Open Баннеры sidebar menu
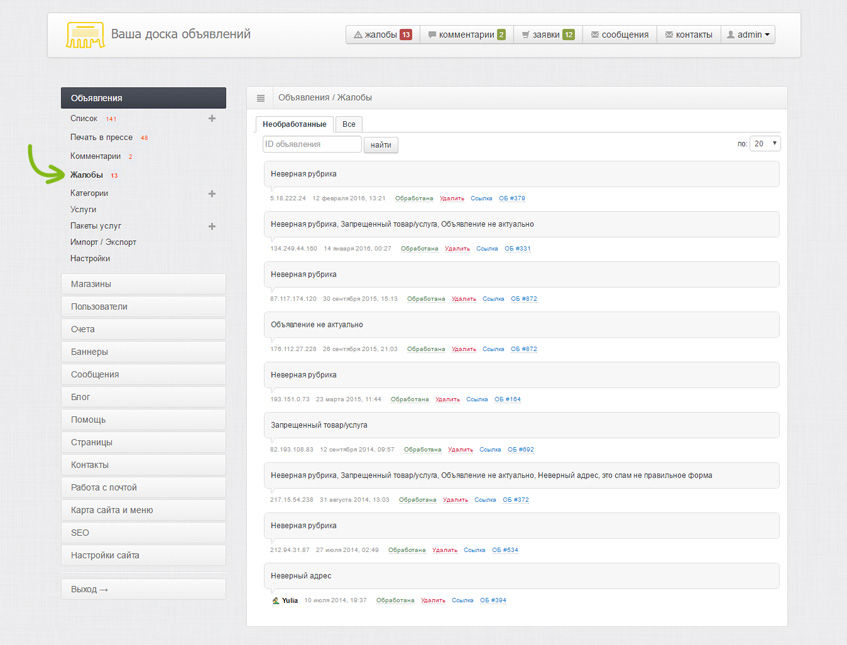This screenshot has height=645, width=847. pyautogui.click(x=143, y=352)
